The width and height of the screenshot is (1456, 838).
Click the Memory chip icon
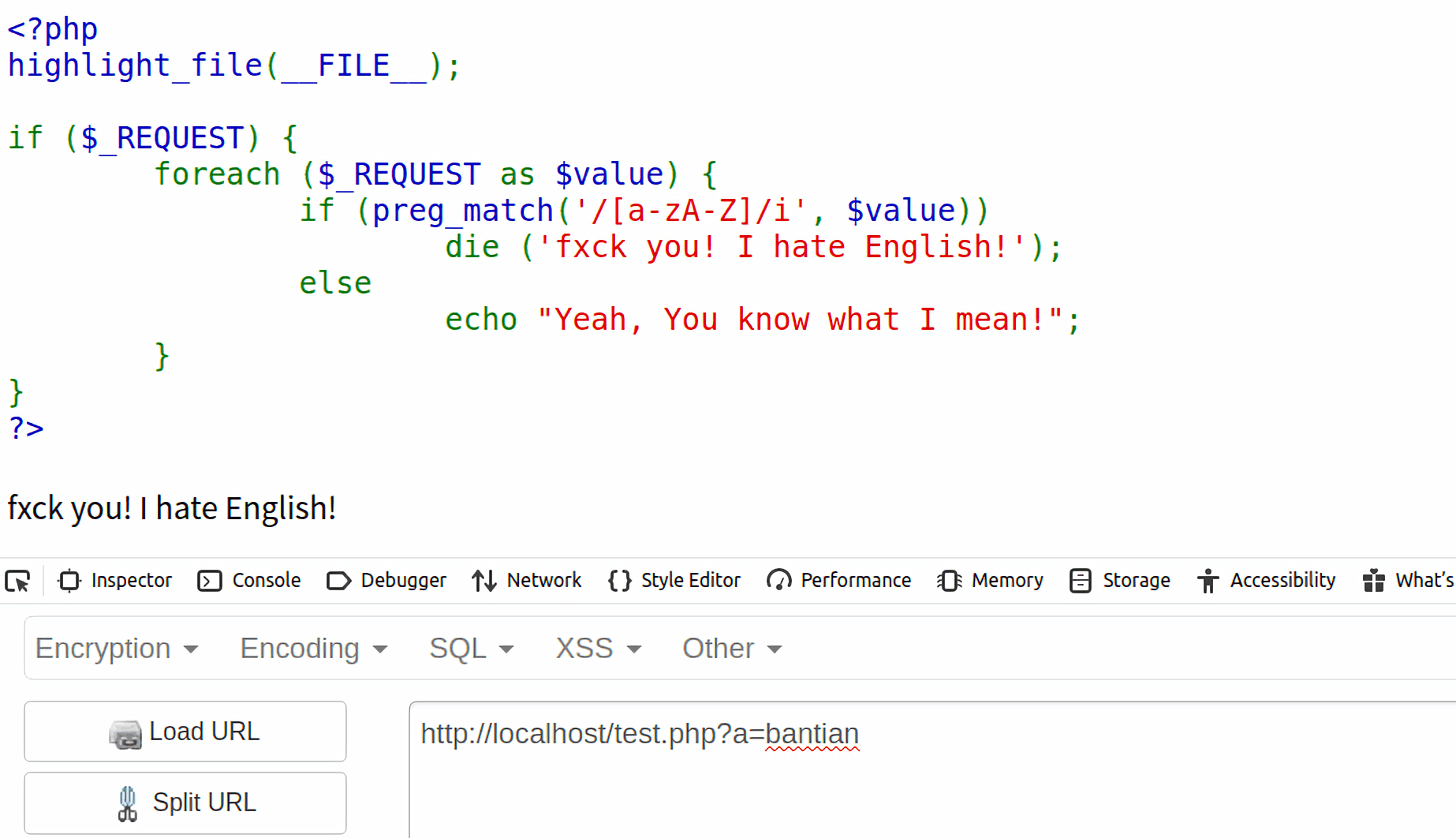click(x=949, y=581)
